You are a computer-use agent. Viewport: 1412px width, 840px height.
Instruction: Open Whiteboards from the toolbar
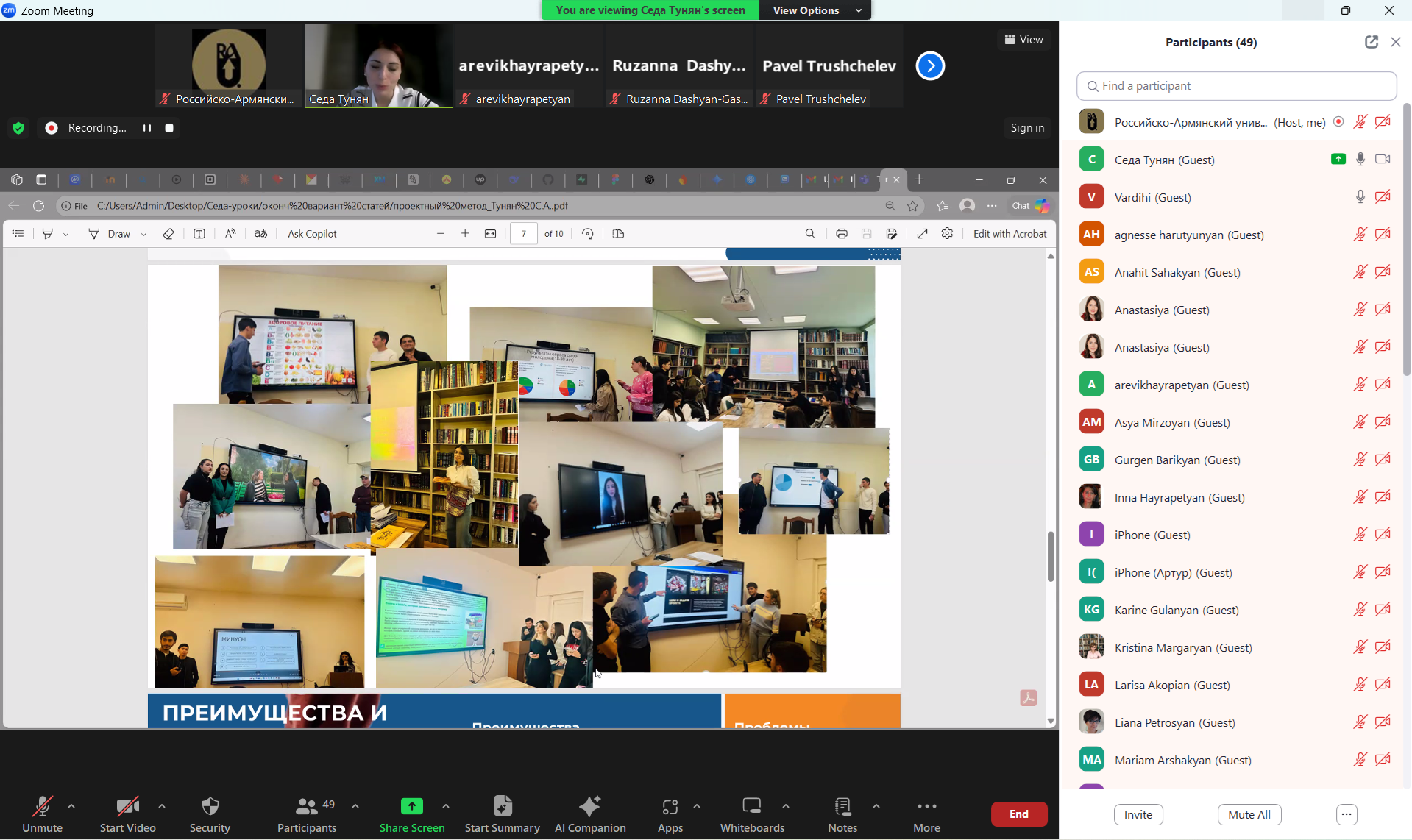[x=751, y=808]
